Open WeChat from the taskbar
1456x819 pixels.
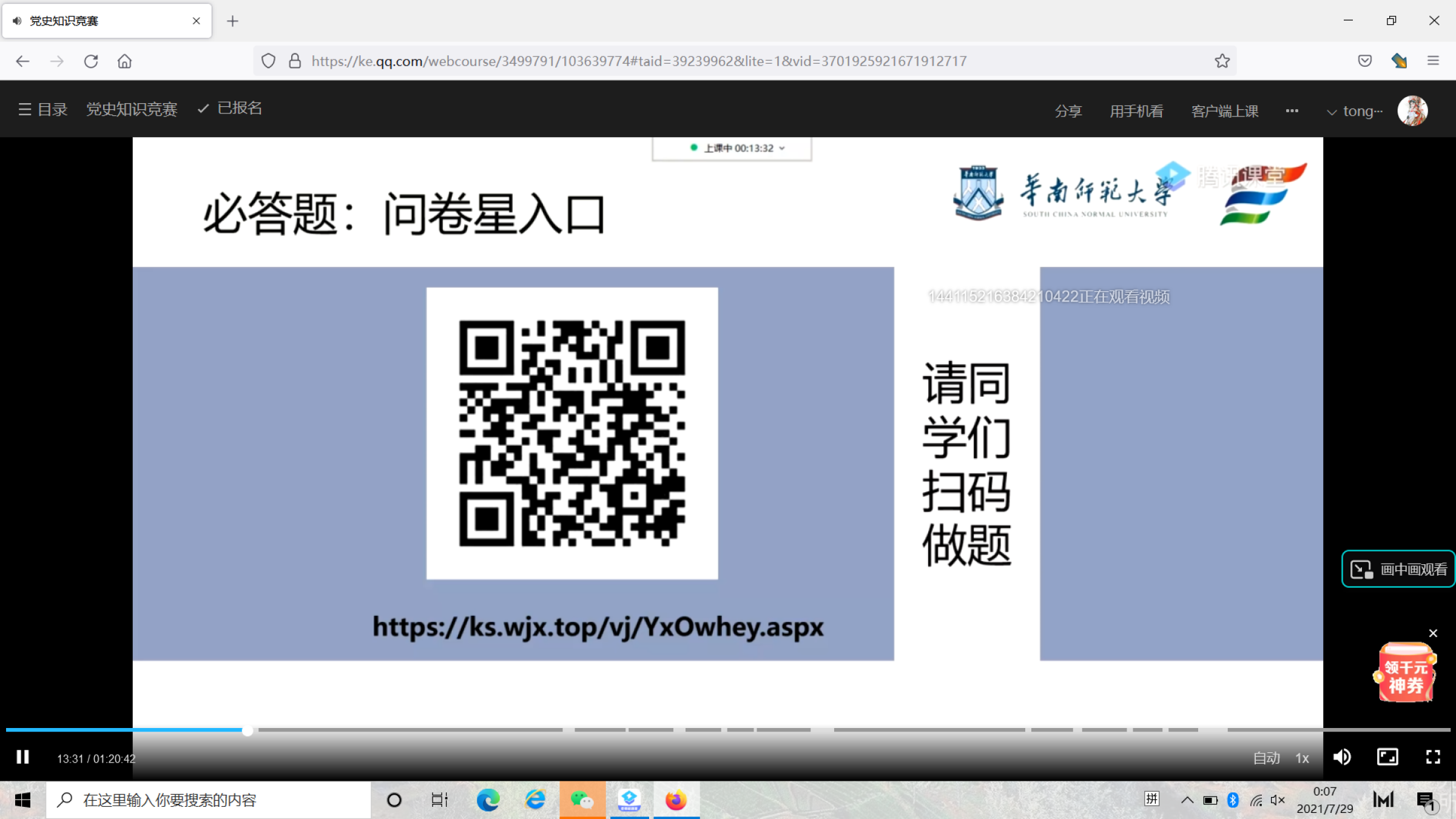tap(582, 800)
